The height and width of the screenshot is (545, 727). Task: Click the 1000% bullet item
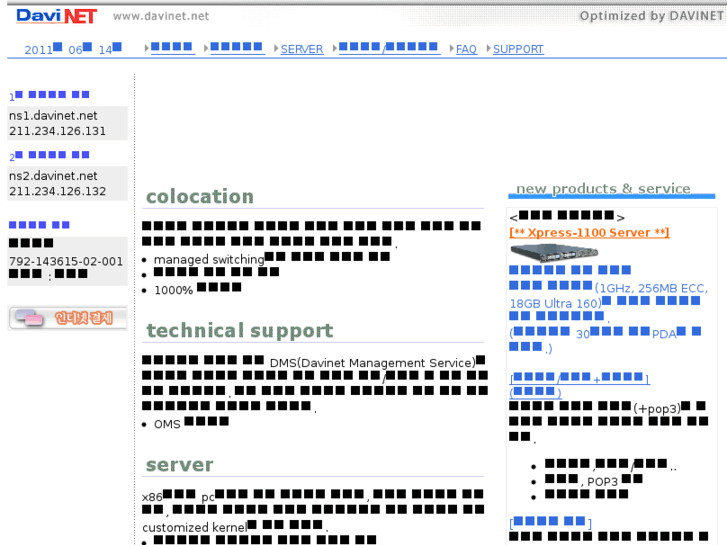(198, 289)
